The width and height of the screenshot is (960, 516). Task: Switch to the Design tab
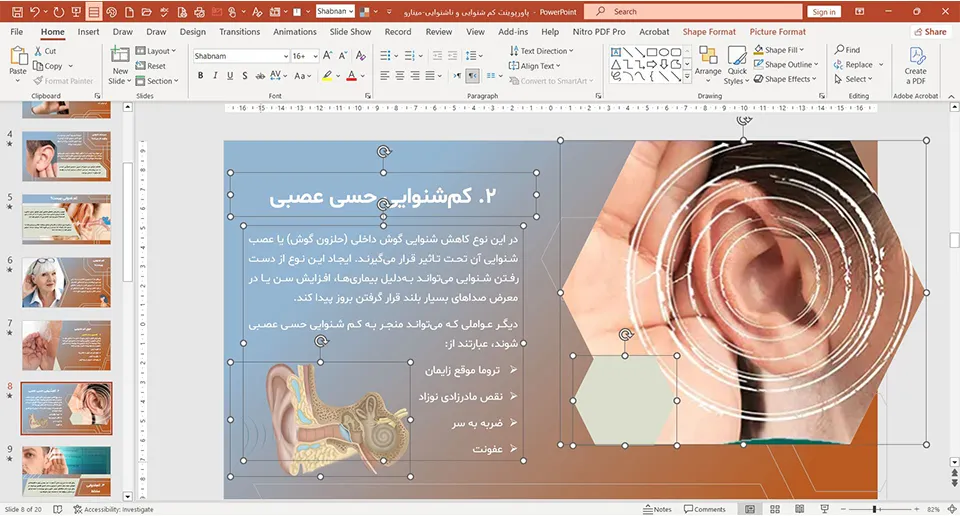click(193, 32)
